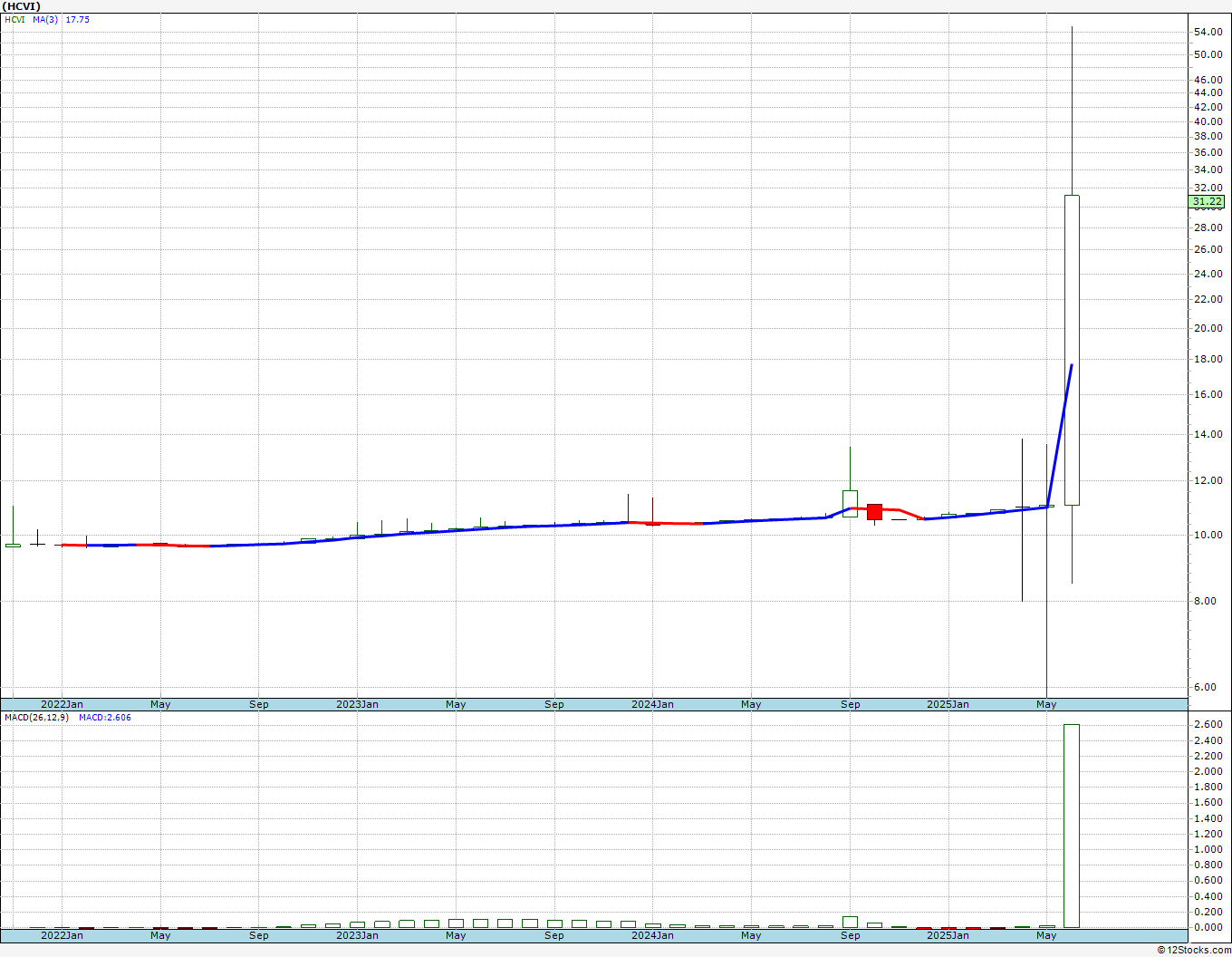Viewport: 1232px width, 957px height.
Task: Click the green candlestick at Sep 2024
Action: tap(850, 503)
